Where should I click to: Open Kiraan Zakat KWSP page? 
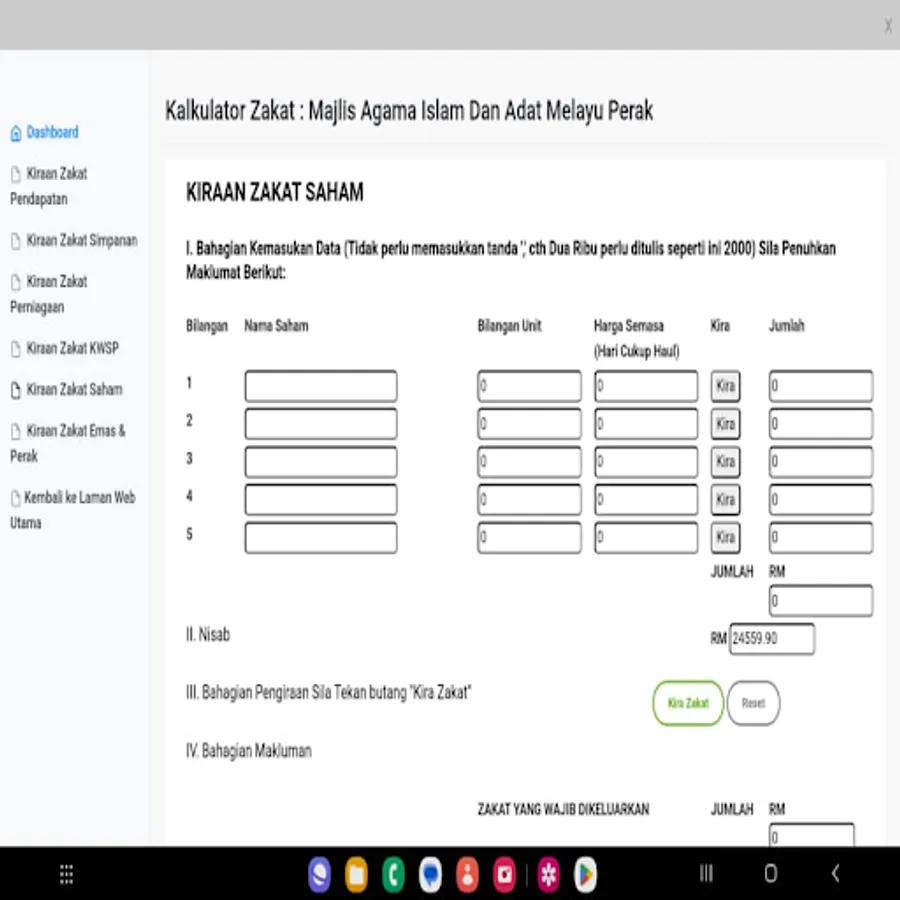(64, 348)
